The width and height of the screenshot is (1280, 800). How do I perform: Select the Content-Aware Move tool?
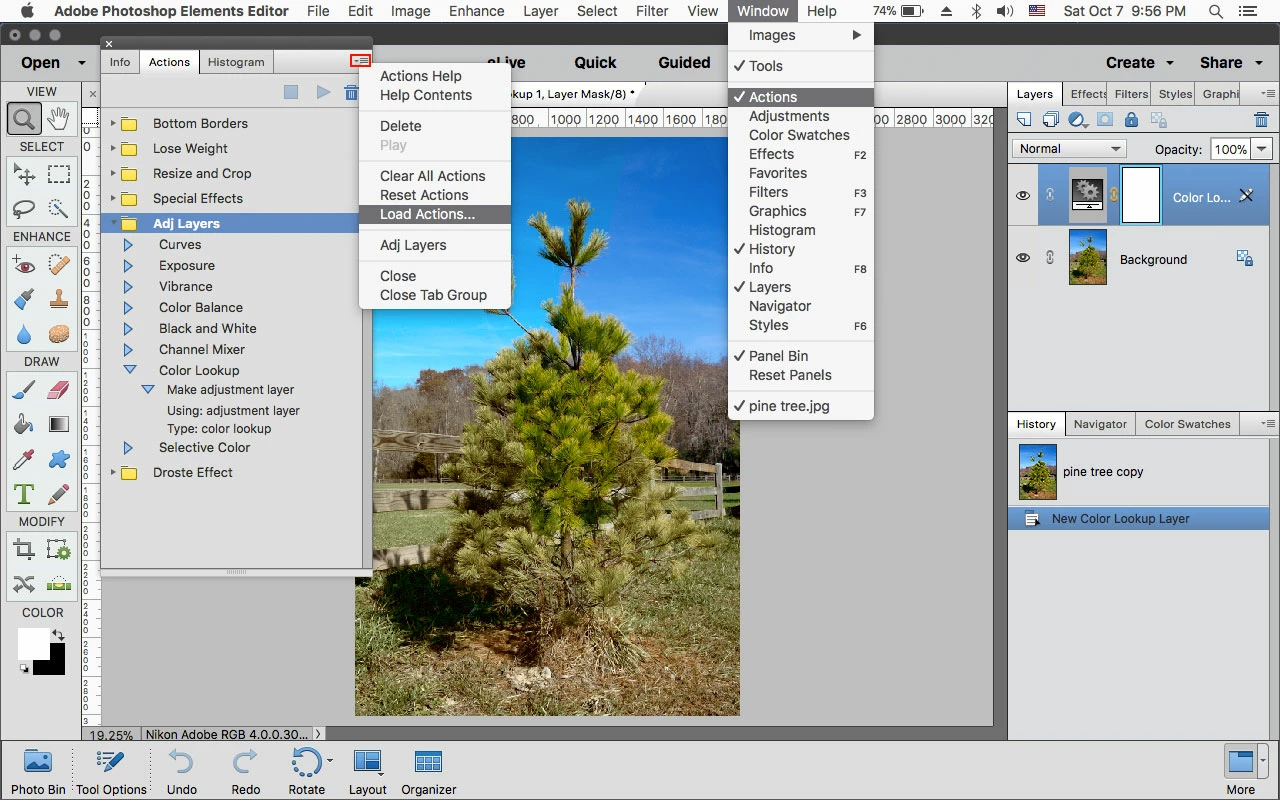point(24,584)
